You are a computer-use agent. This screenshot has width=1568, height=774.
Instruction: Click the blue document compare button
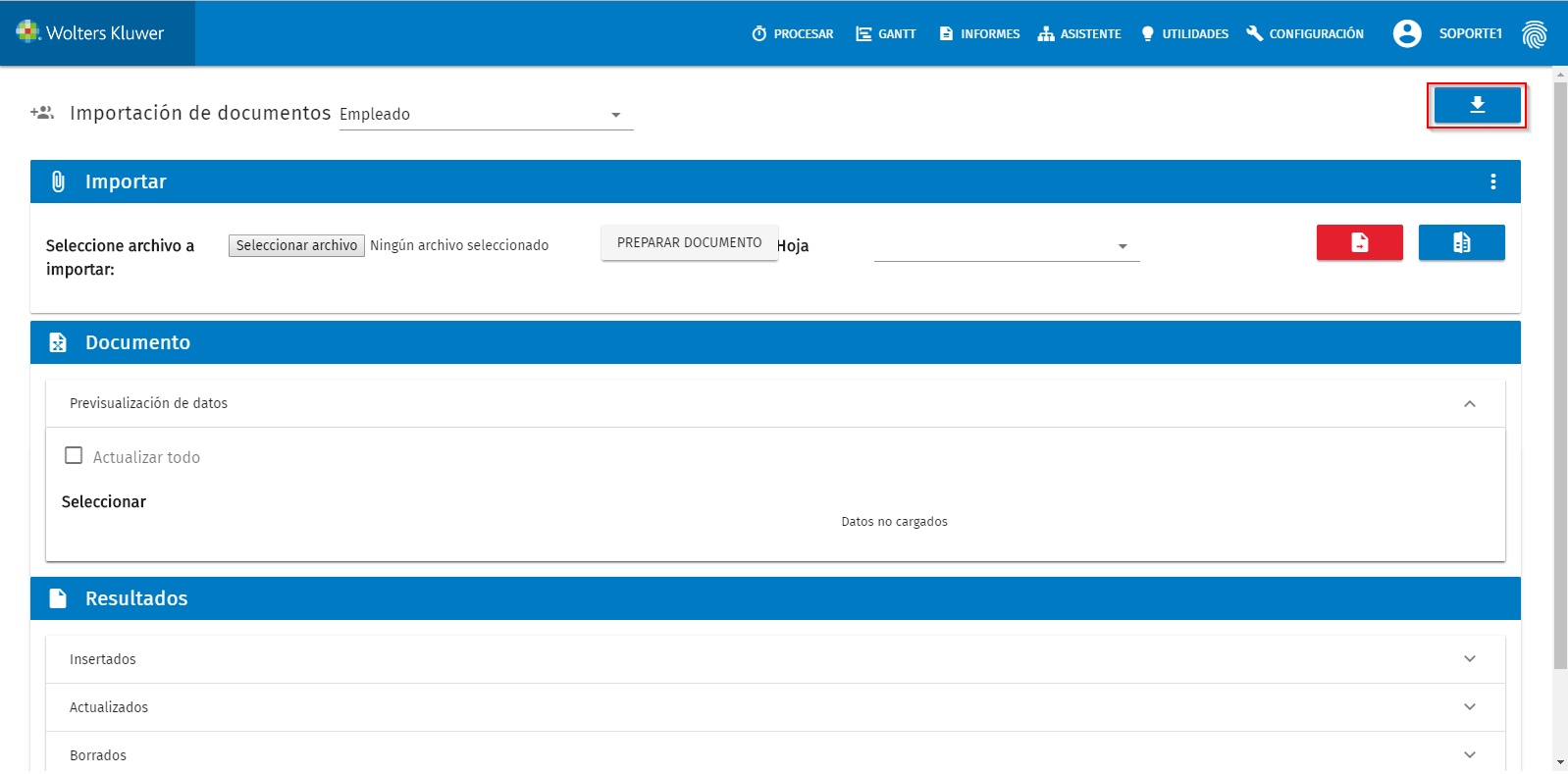1461,242
